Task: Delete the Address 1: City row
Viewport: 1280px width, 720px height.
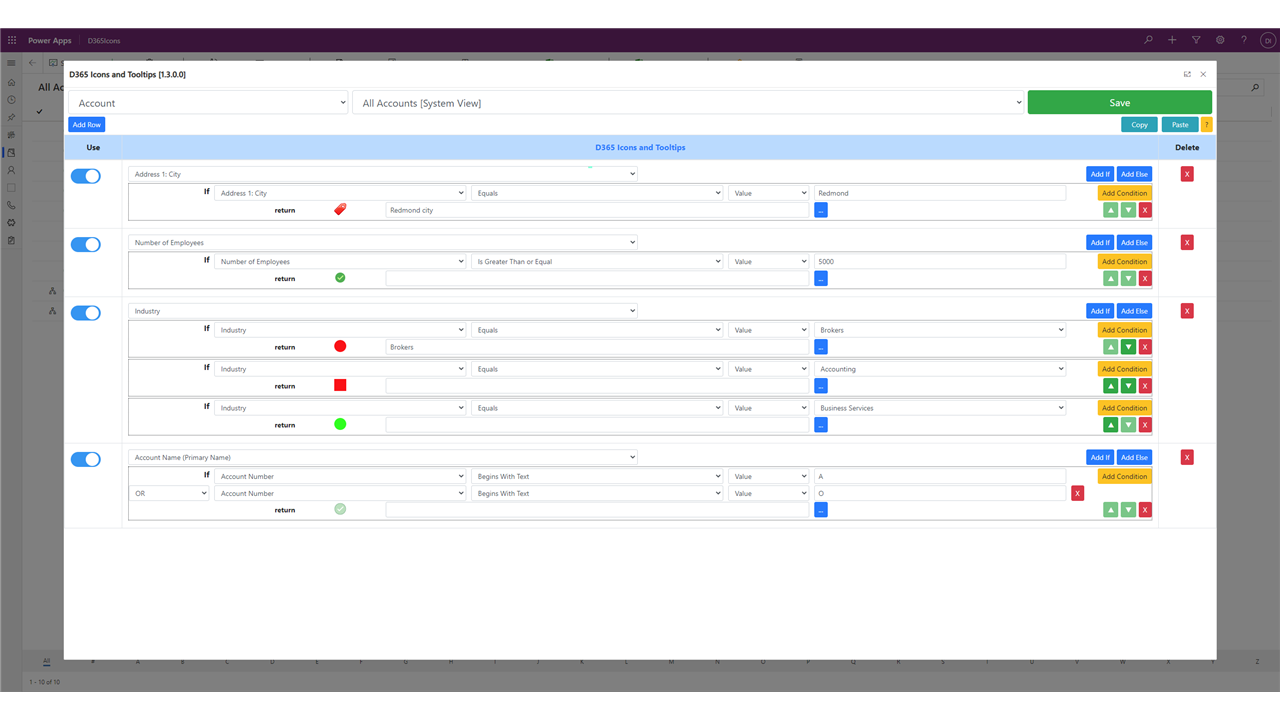Action: (1187, 174)
